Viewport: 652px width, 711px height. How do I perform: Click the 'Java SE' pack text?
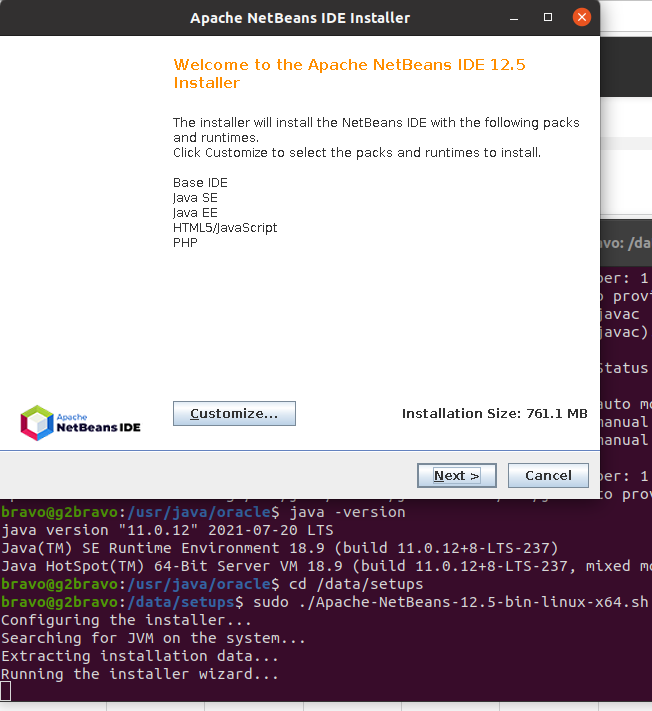pyautogui.click(x=195, y=198)
